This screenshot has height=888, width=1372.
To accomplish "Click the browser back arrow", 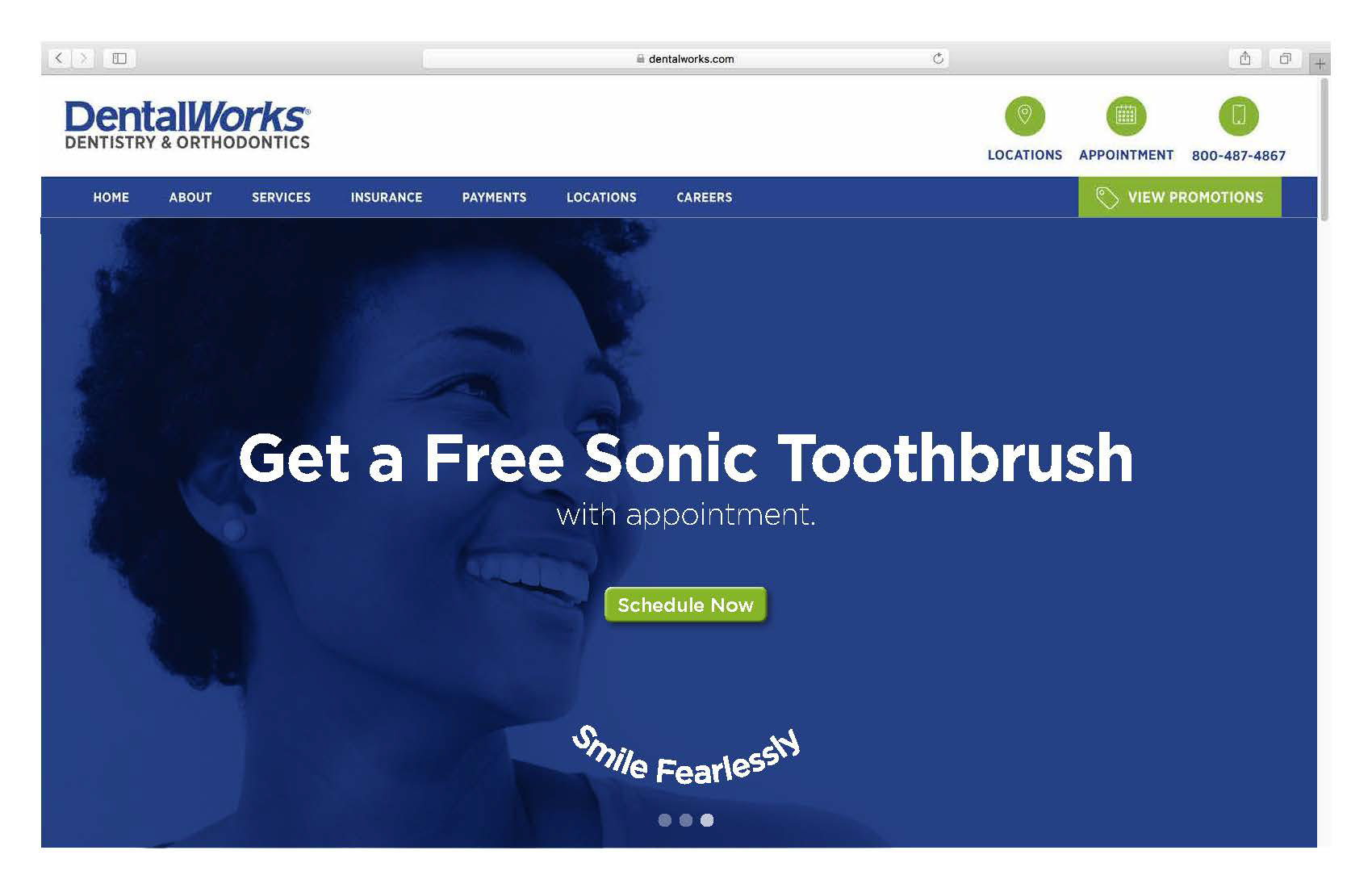I will point(60,58).
